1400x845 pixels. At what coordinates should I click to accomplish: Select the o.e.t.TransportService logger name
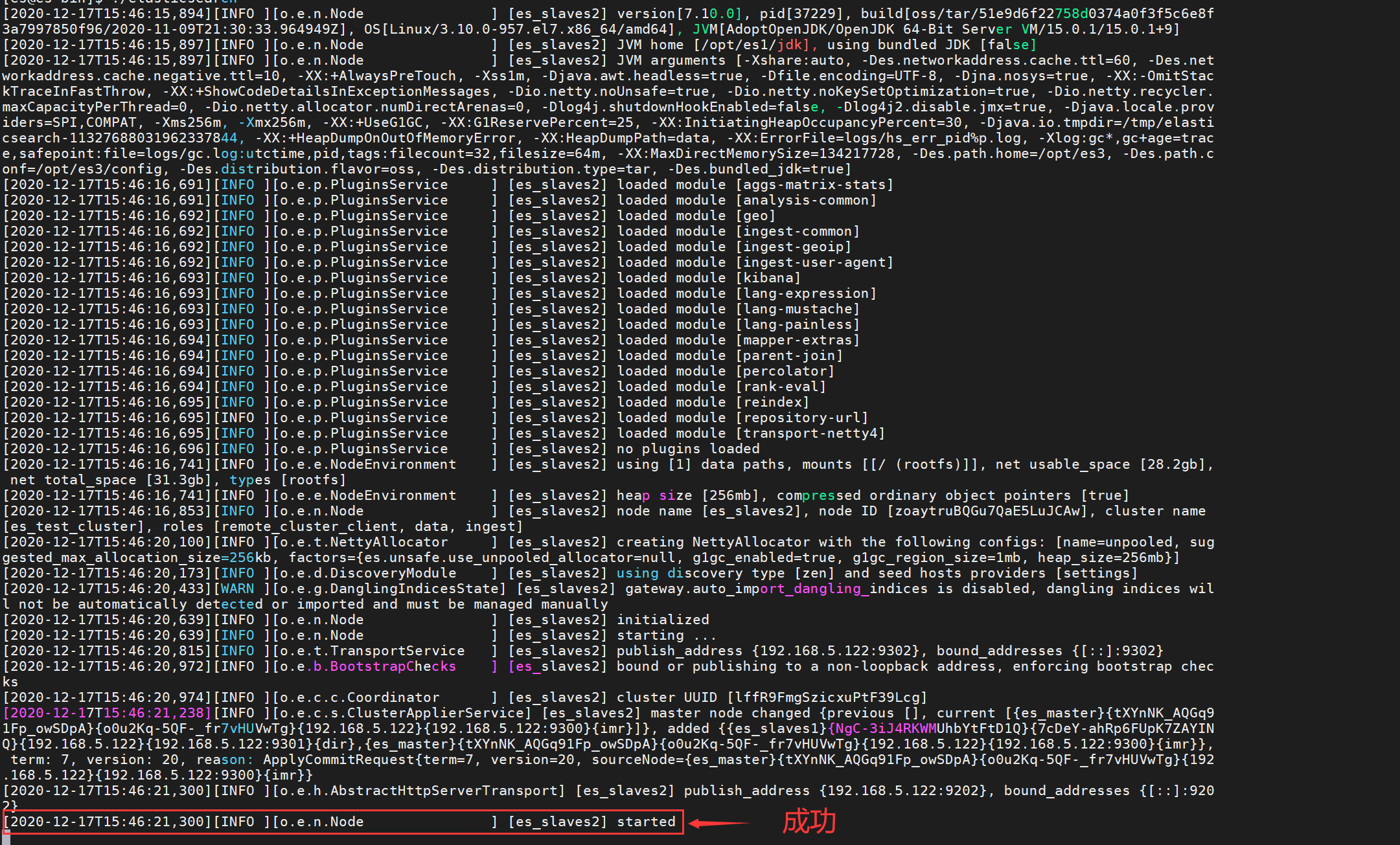point(372,651)
